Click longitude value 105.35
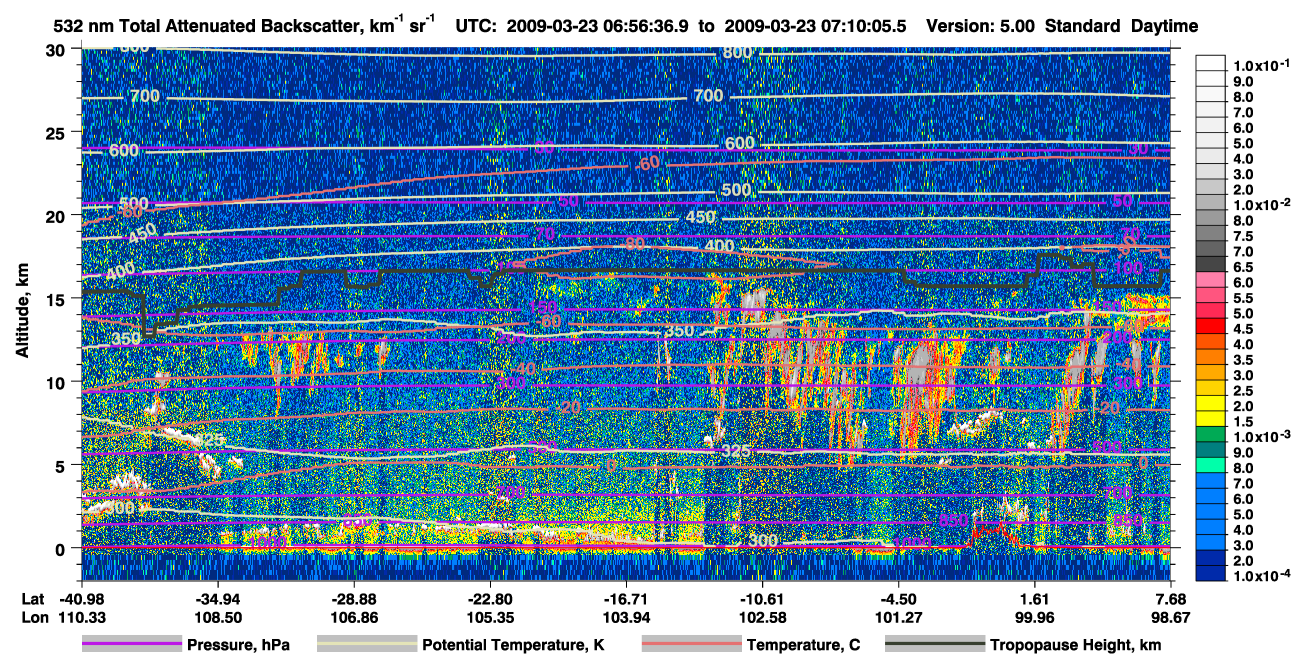Screen dimensions: 1300x667 [490, 617]
